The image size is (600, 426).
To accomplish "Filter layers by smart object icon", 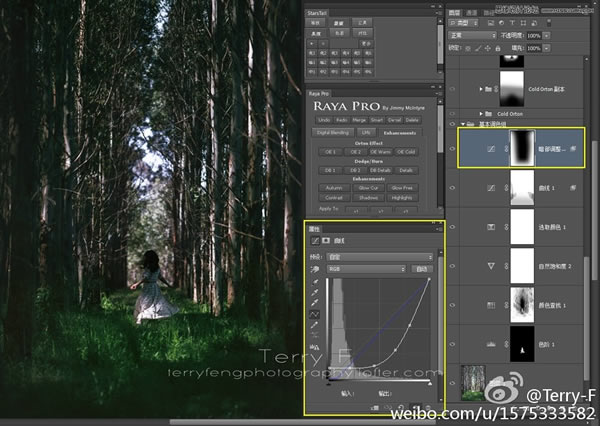I will pyautogui.click(x=534, y=23).
